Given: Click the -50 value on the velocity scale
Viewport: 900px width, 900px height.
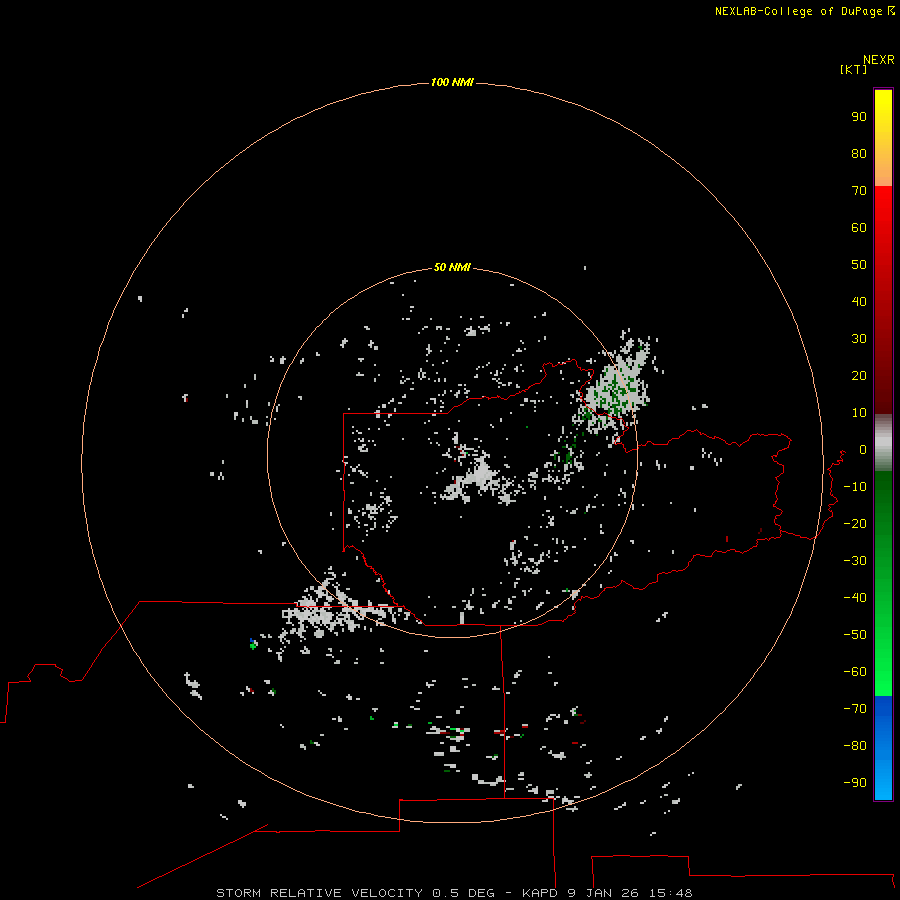Looking at the screenshot, I should pyautogui.click(x=855, y=635).
